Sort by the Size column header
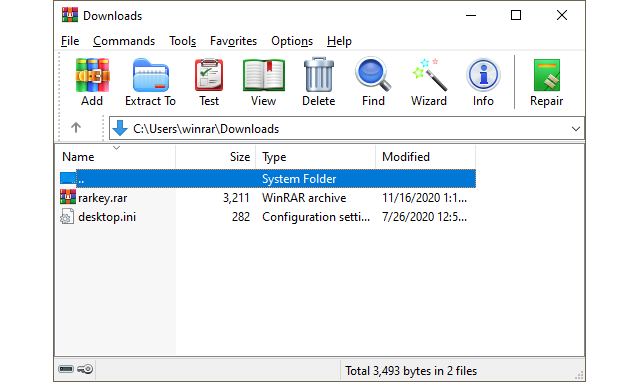This screenshot has width=640, height=382. [x=216, y=157]
